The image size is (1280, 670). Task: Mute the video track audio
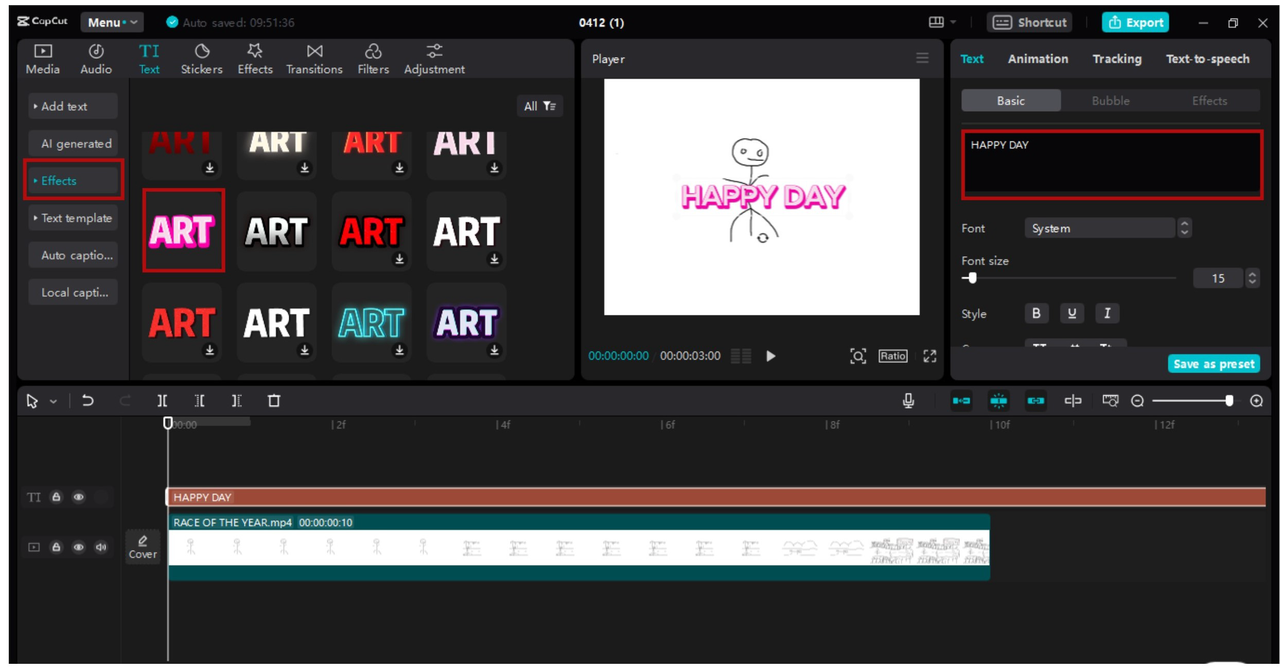100,547
